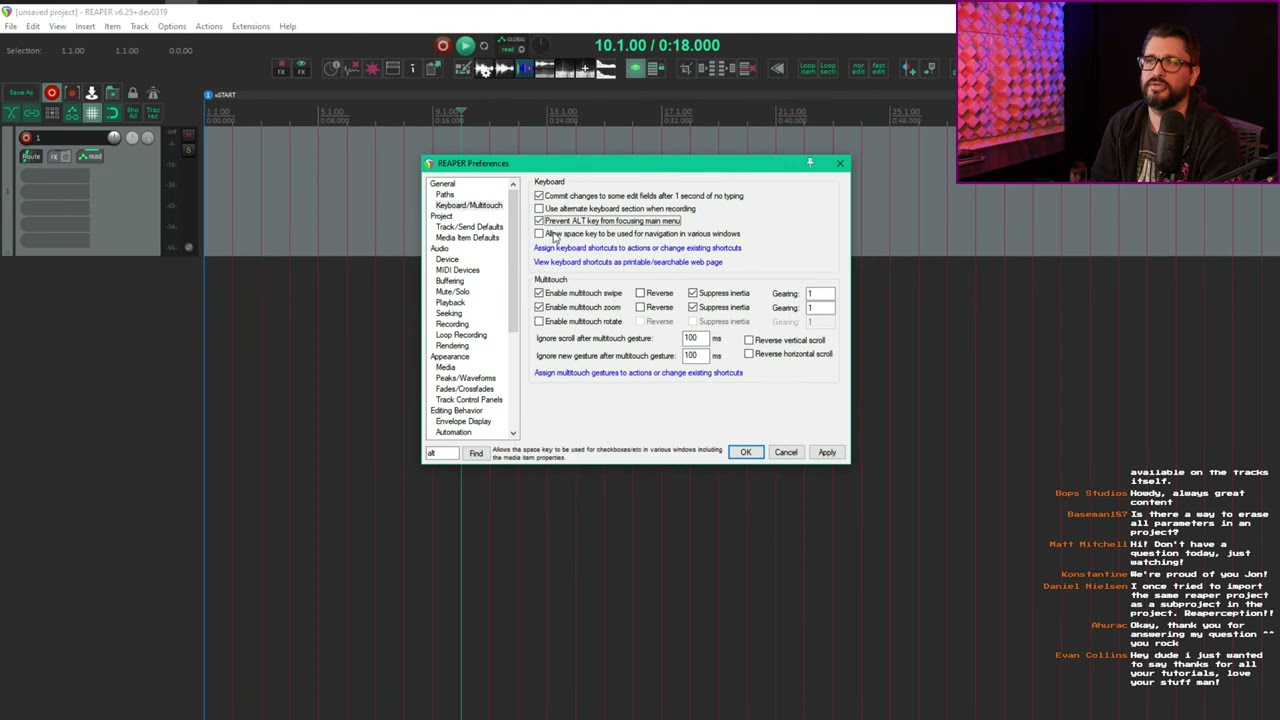Solo track 1 with S button

[188, 150]
